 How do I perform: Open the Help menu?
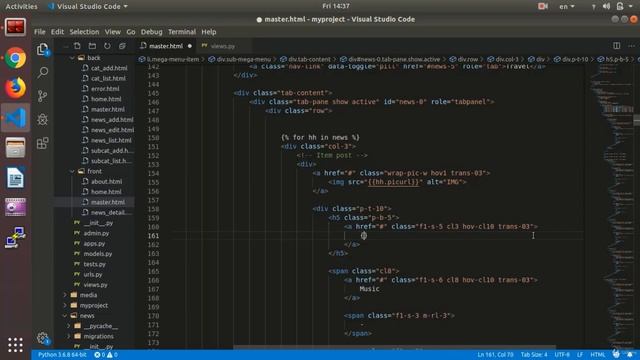pyautogui.click(x=209, y=32)
